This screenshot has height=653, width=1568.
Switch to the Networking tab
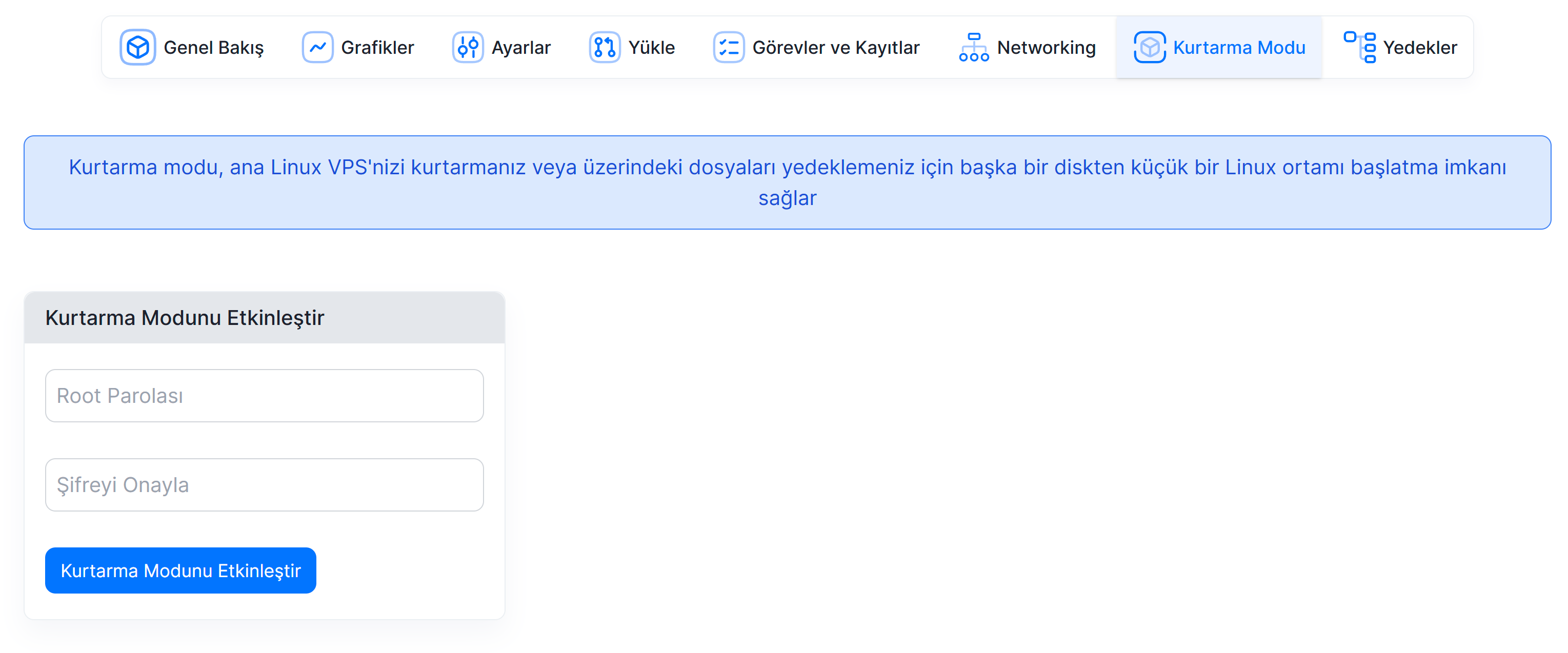[x=1028, y=48]
